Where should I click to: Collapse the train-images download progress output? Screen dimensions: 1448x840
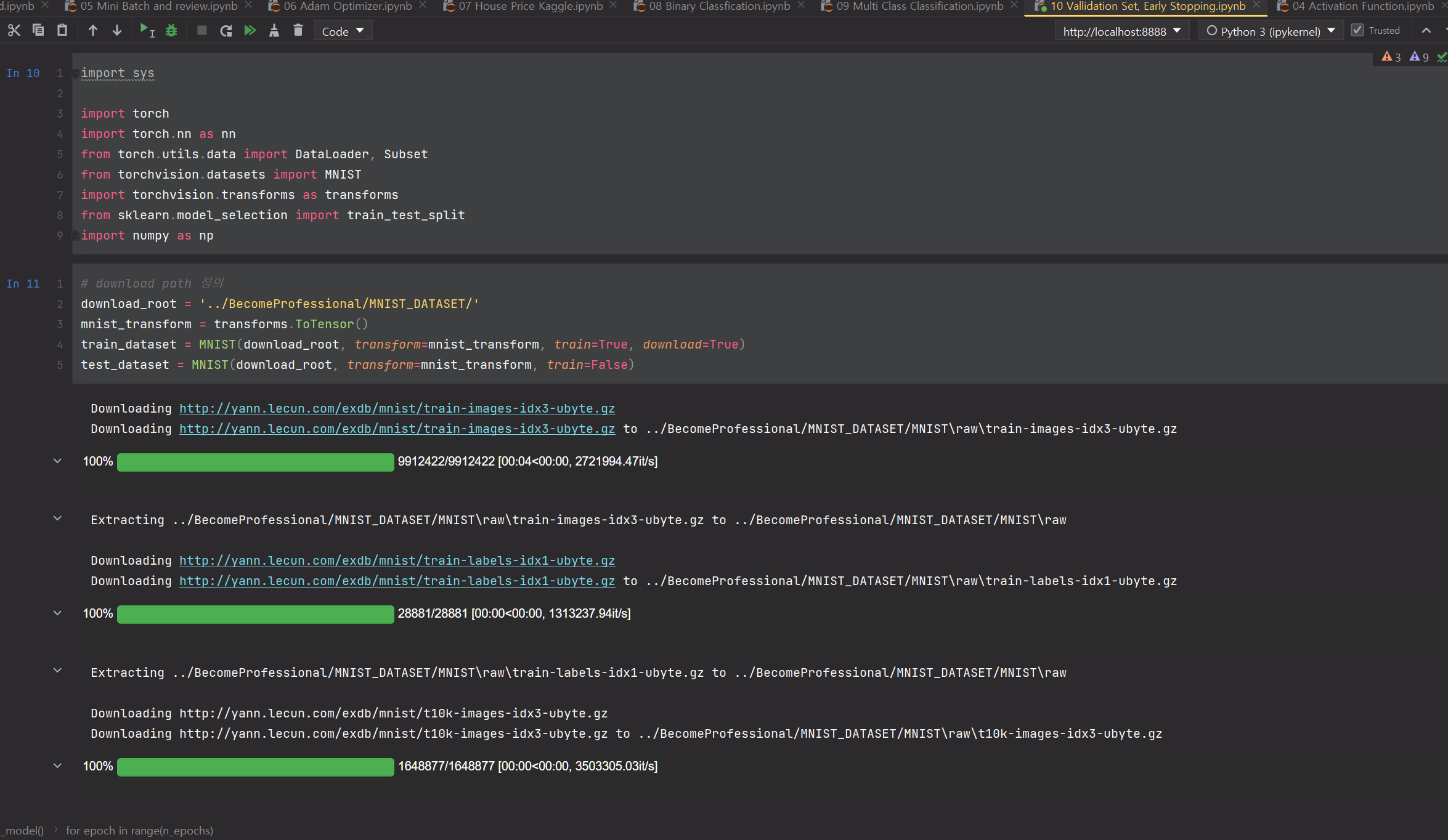click(x=57, y=461)
